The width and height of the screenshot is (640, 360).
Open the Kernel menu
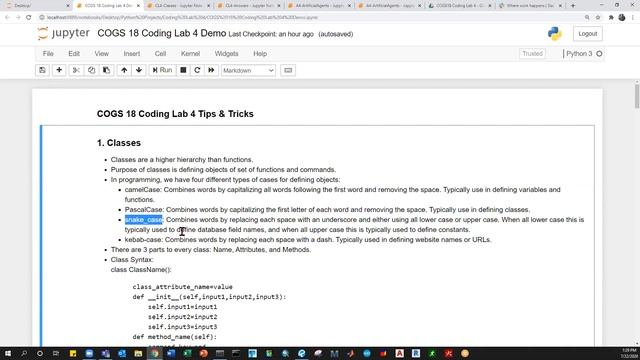(x=190, y=53)
